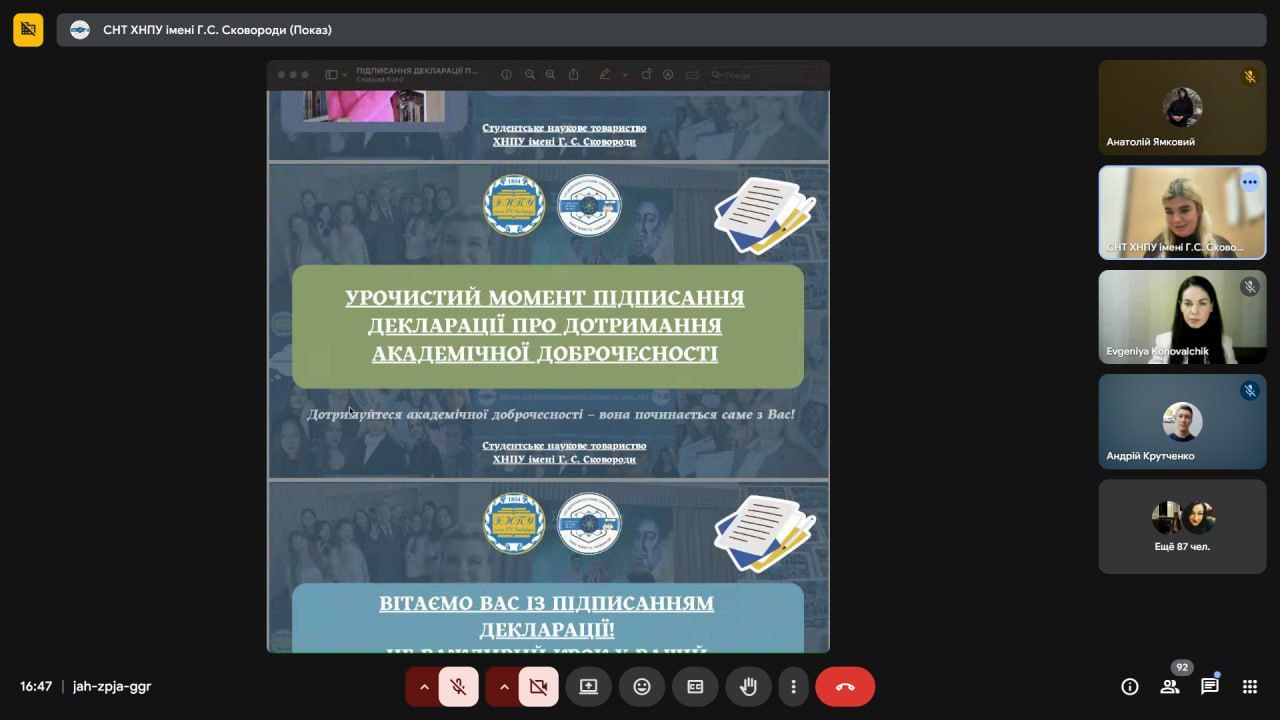Open the three-dot more options menu
This screenshot has height=720, width=1280.
793,687
